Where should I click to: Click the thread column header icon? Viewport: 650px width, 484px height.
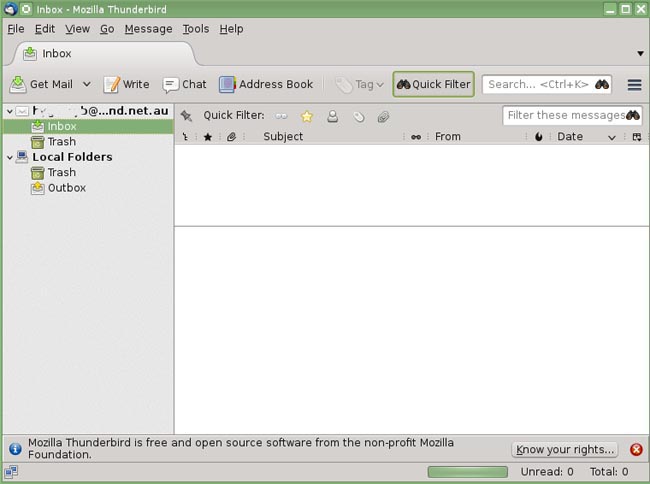coord(185,137)
